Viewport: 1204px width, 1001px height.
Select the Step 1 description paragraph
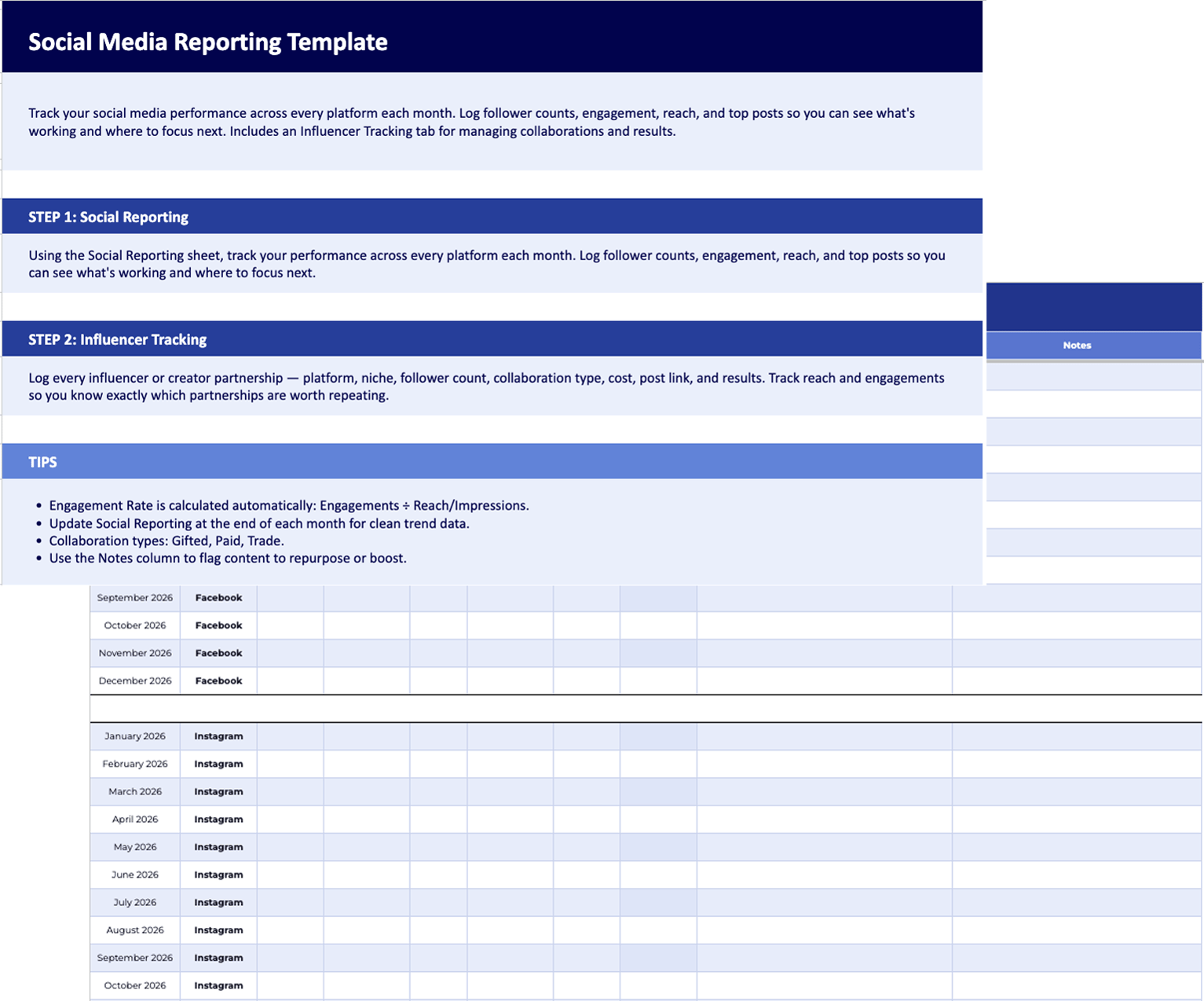487,264
